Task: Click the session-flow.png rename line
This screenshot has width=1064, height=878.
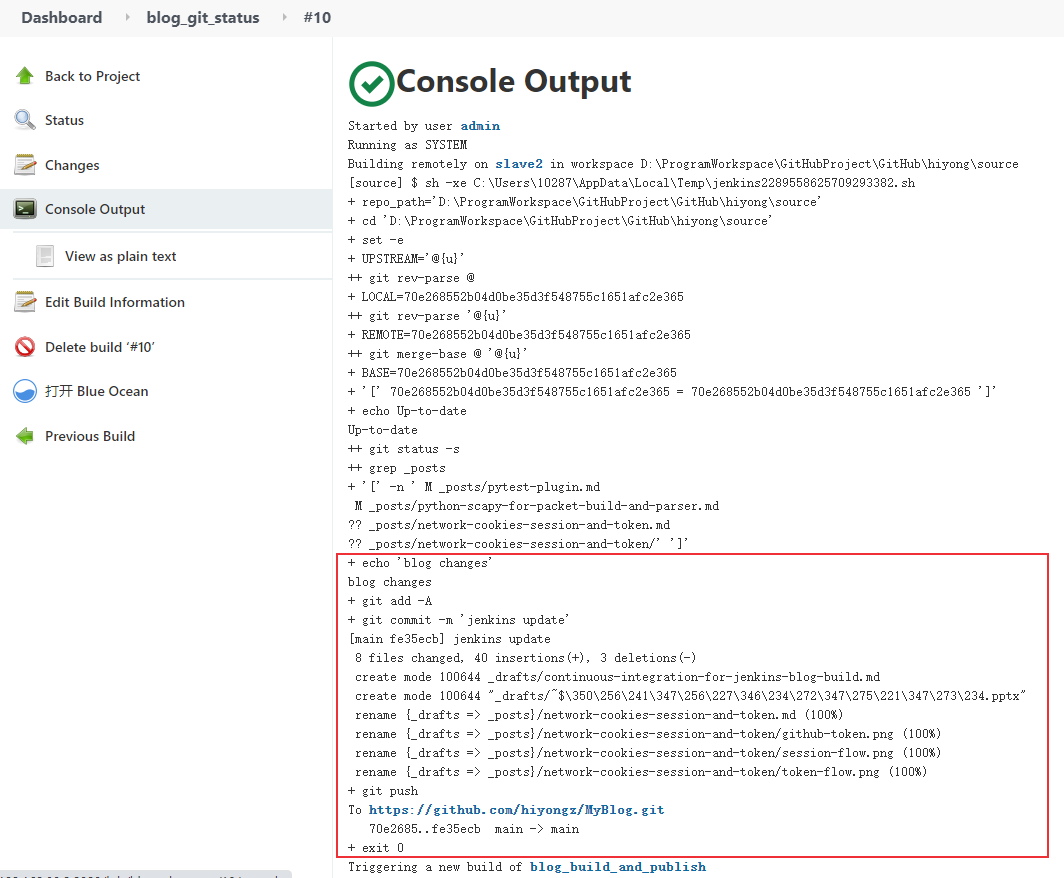Action: [x=647, y=752]
